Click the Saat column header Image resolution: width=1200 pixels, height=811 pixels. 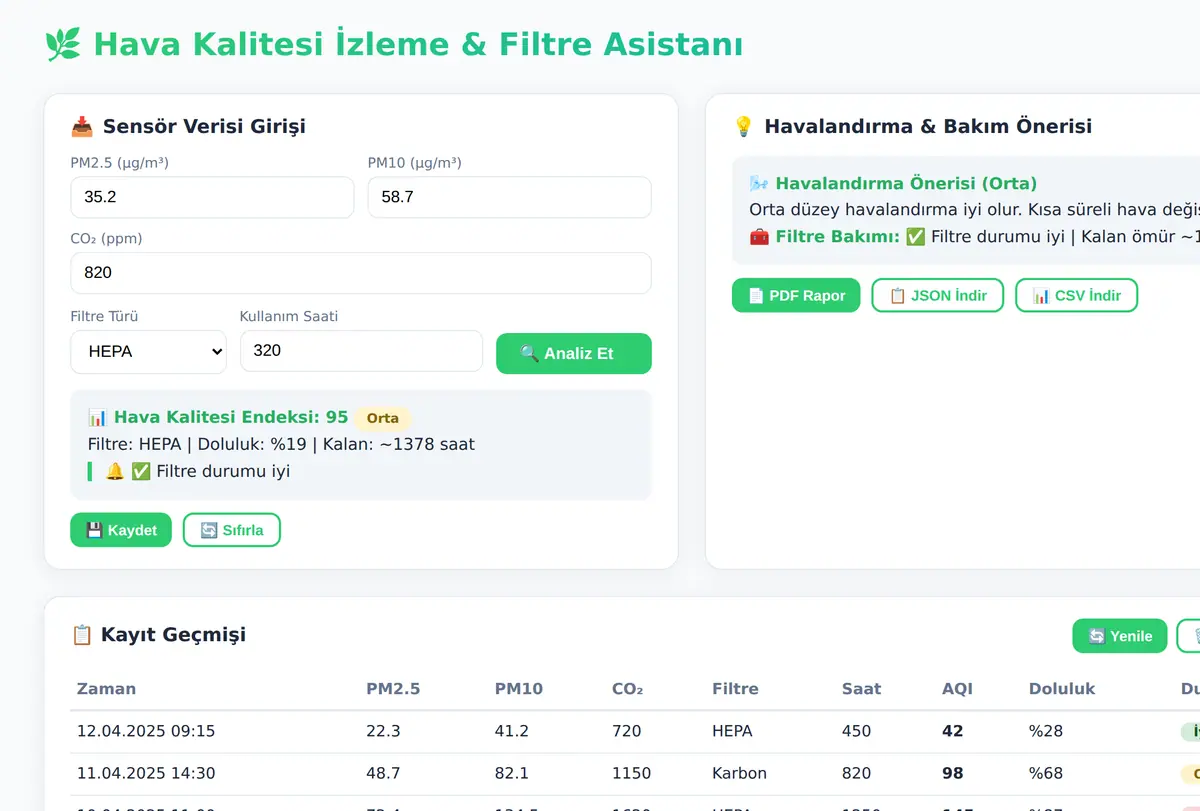861,689
